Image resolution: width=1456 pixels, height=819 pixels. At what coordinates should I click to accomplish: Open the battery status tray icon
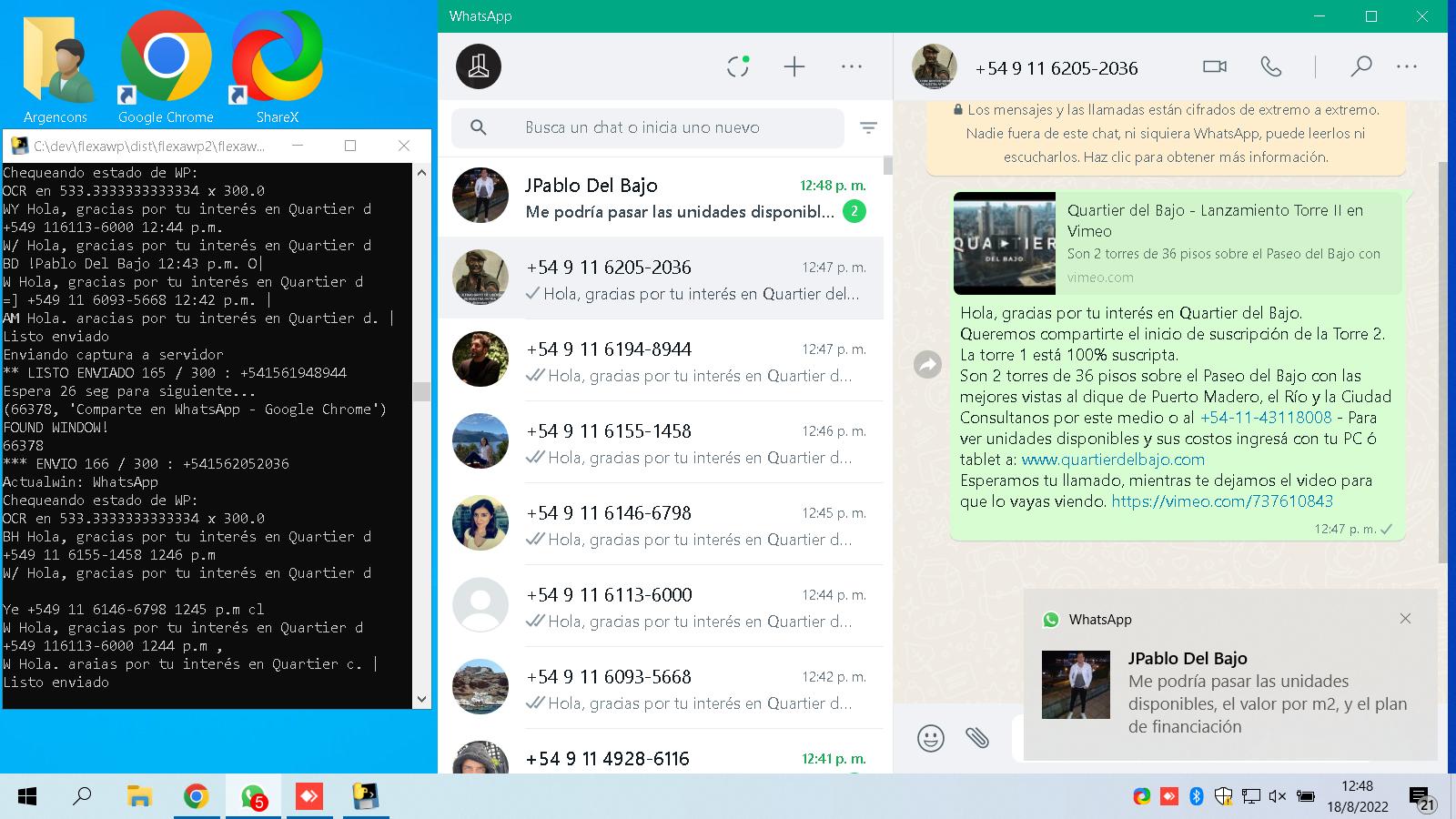(x=1306, y=796)
